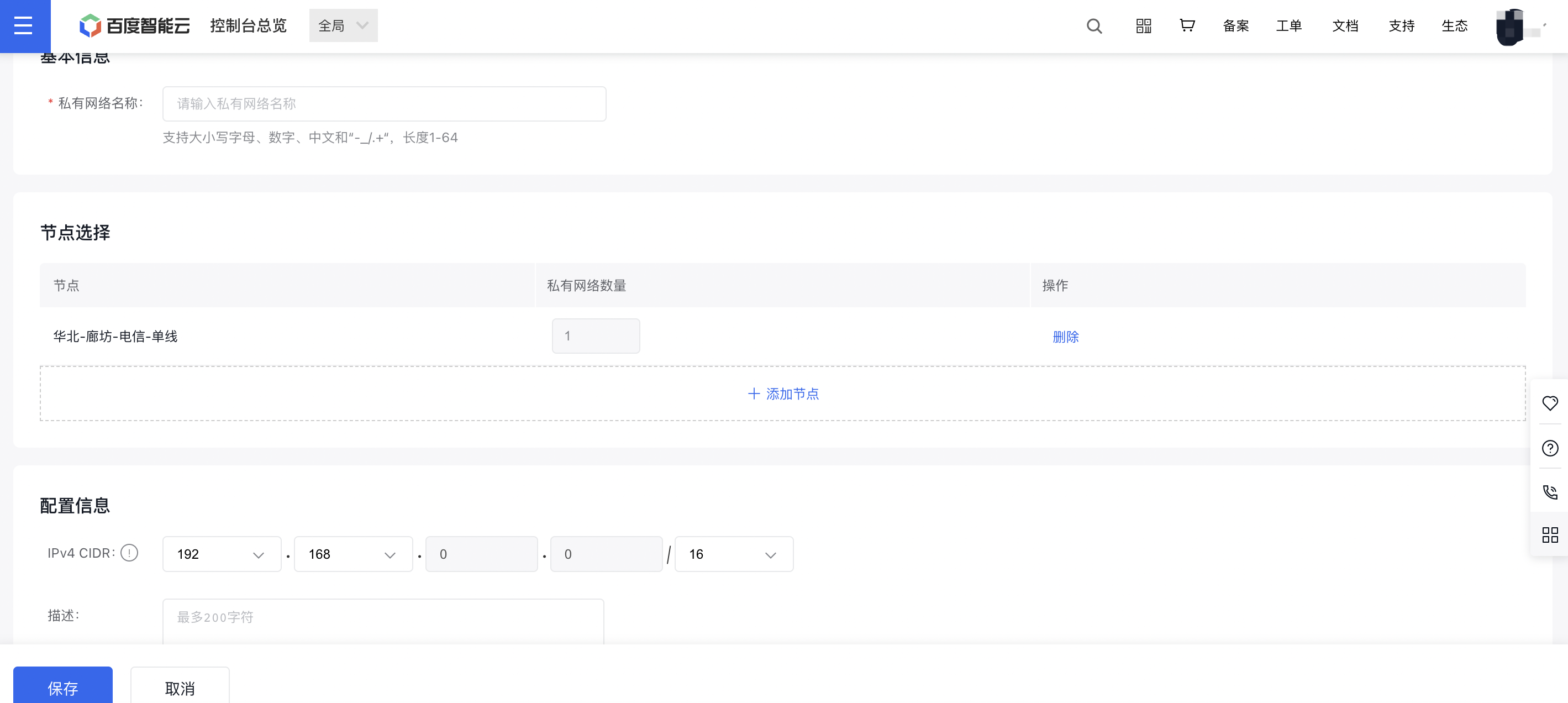The width and height of the screenshot is (1568, 703).
Task: Click the 保存 save button
Action: 62,686
